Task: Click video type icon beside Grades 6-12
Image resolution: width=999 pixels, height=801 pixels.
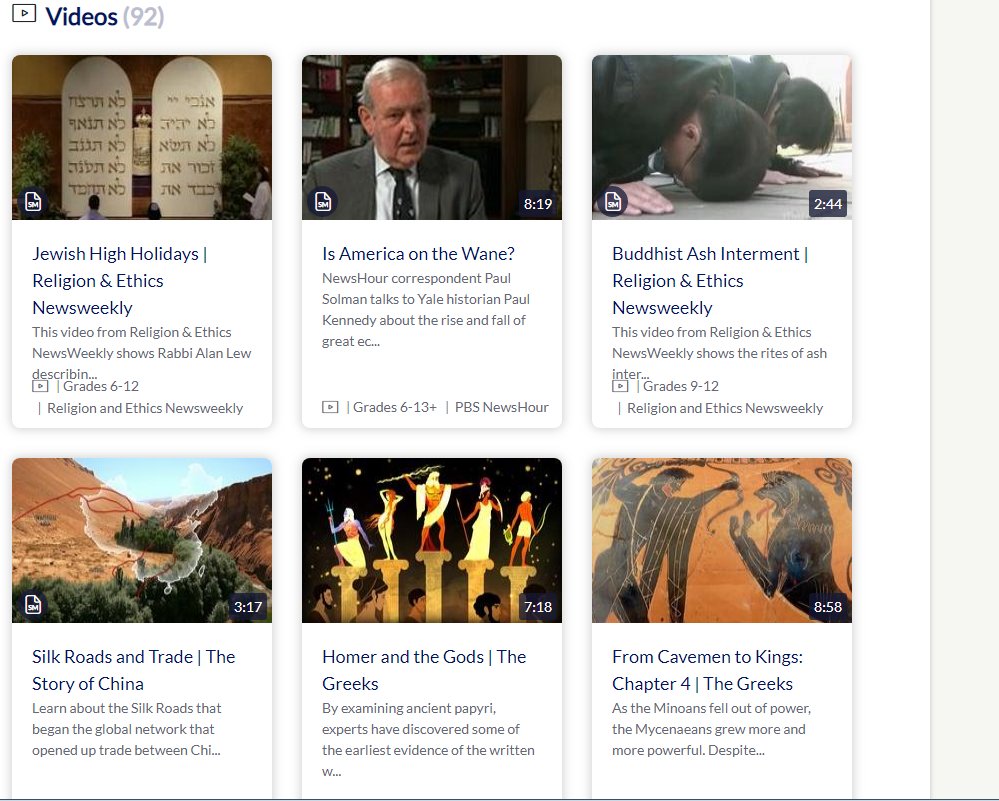Action: (x=40, y=386)
